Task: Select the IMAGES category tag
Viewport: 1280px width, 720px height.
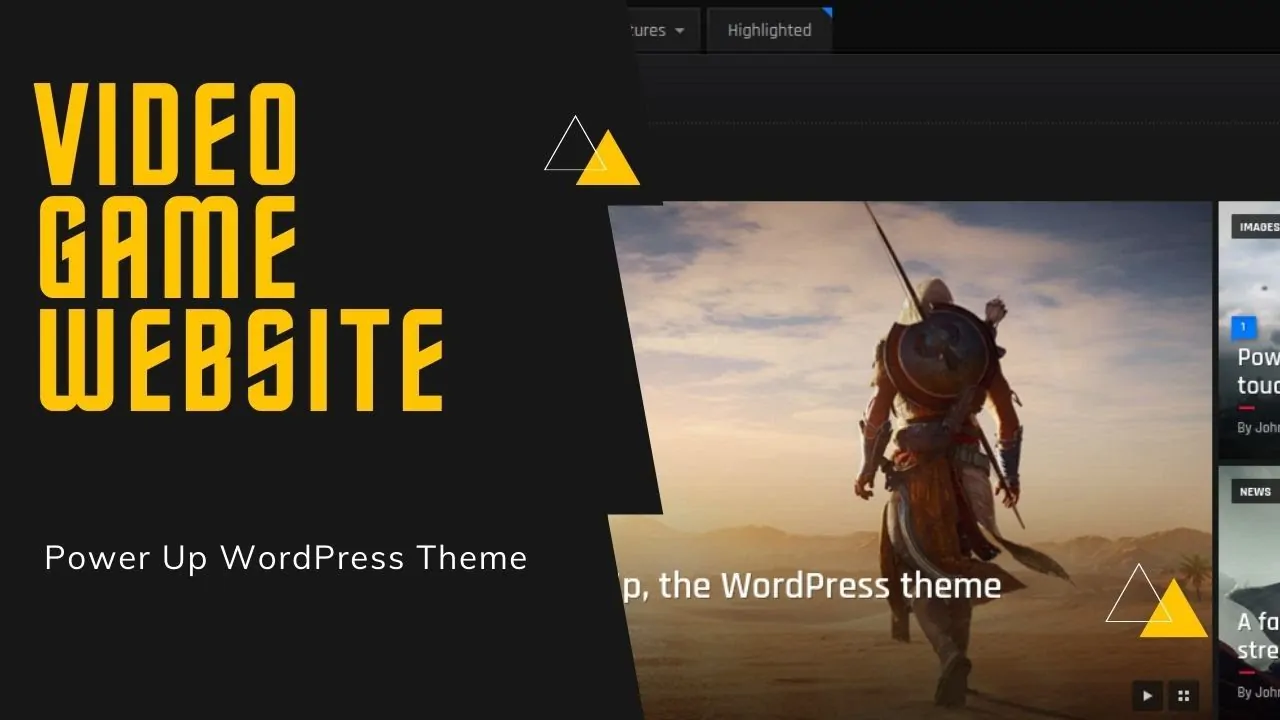Action: point(1257,227)
